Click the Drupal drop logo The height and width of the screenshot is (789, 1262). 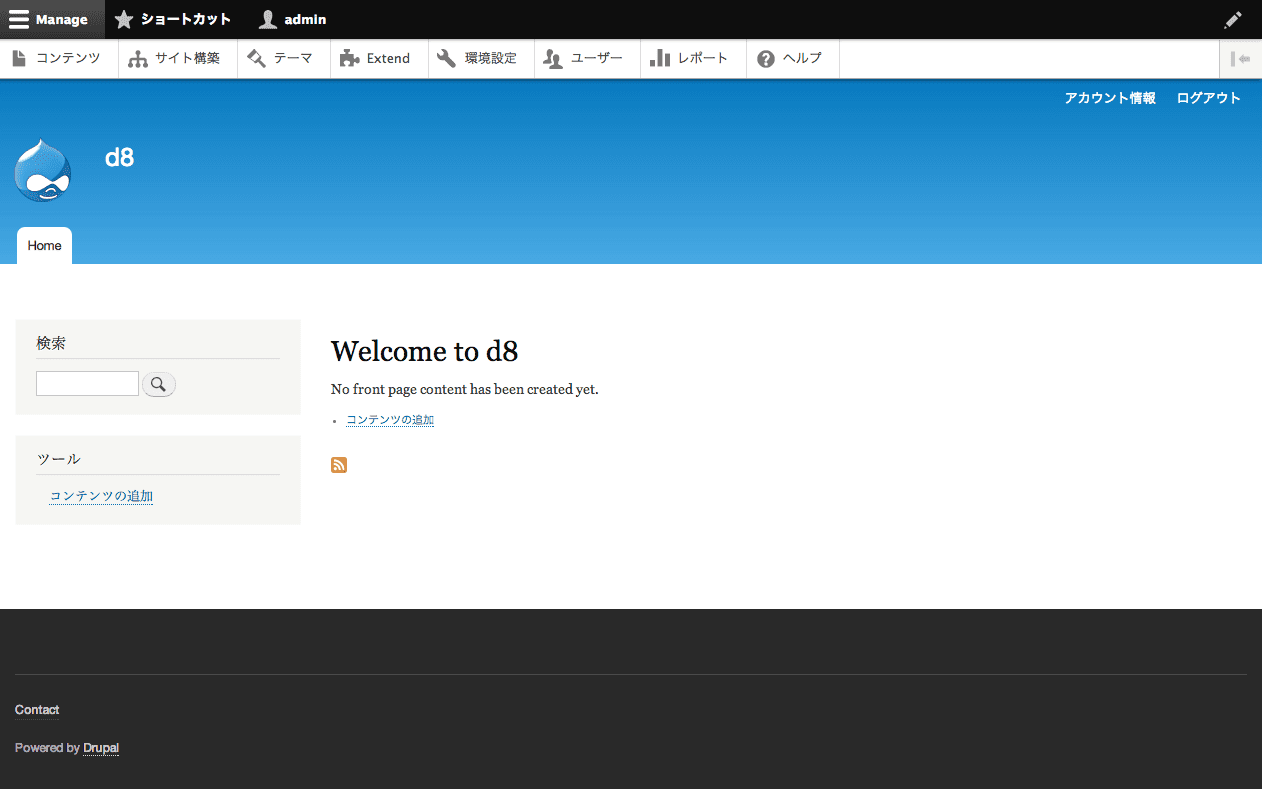[43, 171]
